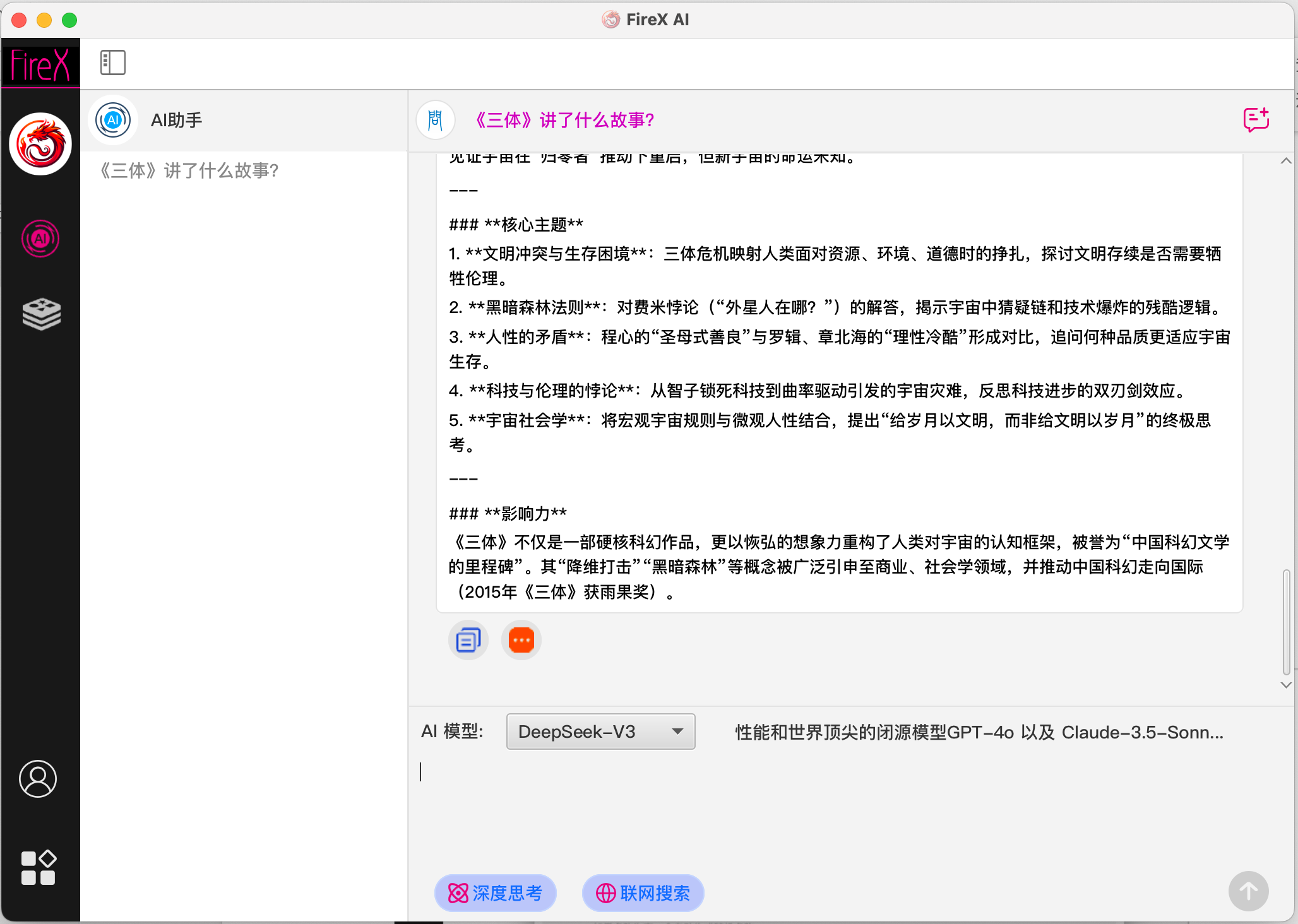Expand downward using the bottom chevron
This screenshot has height=924, width=1298.
1285,685
